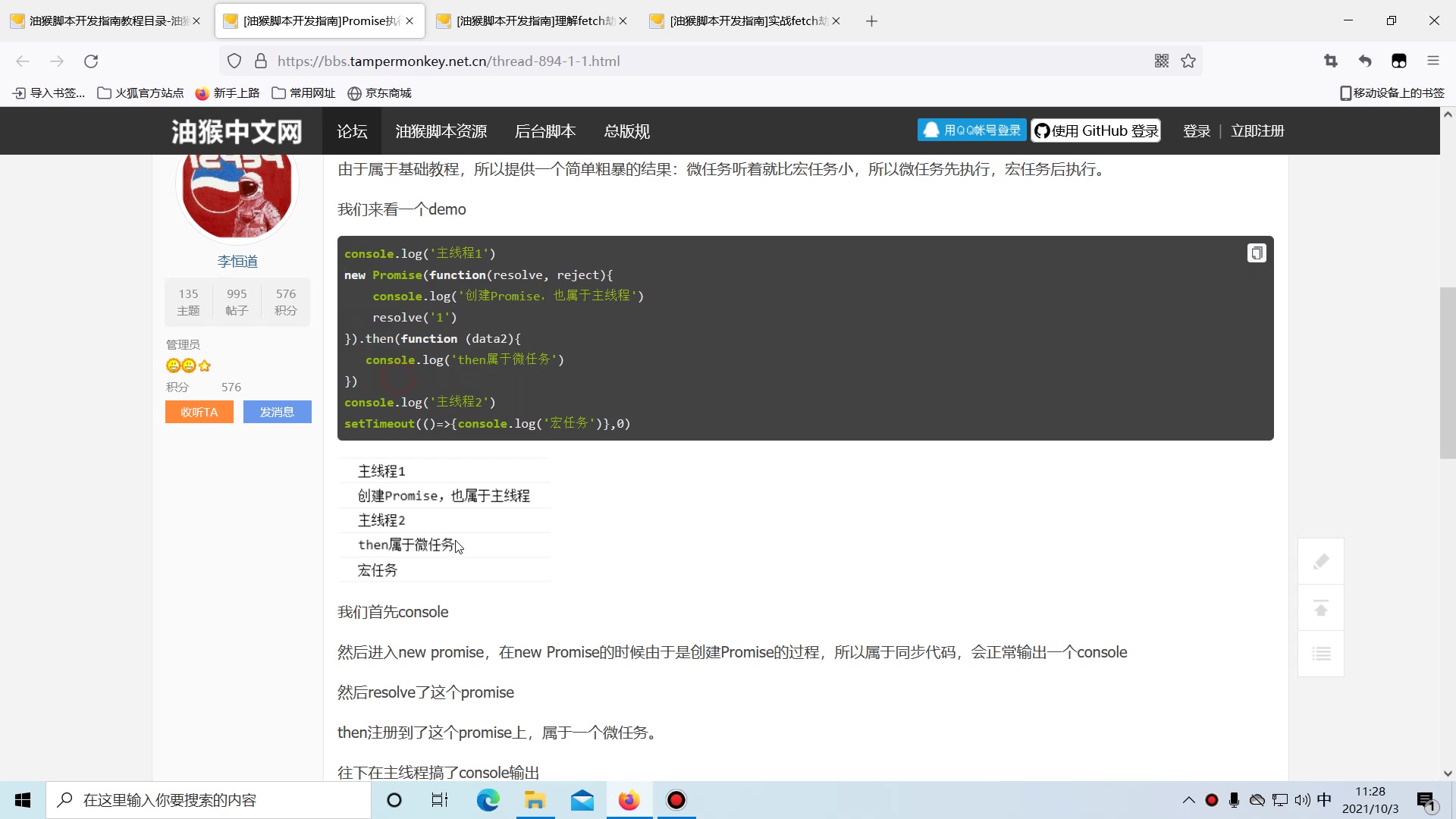Viewport: 1456px width, 819px height.
Task: Open the 油猴脚本资源 navigation menu item
Action: pyautogui.click(x=441, y=131)
